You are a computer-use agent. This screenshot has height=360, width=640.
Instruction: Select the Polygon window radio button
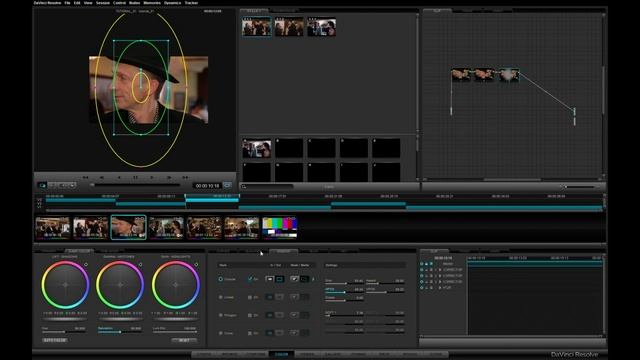pyautogui.click(x=220, y=315)
